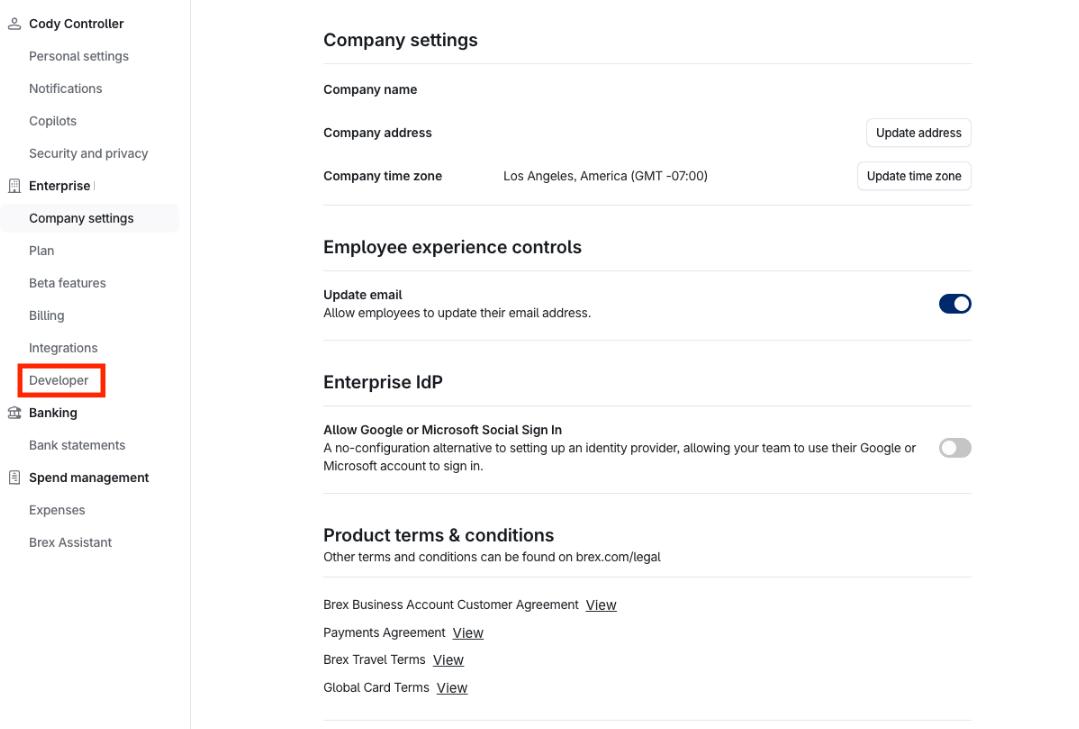
Task: Enable Google or Microsoft Social Sign In
Action: 954,448
